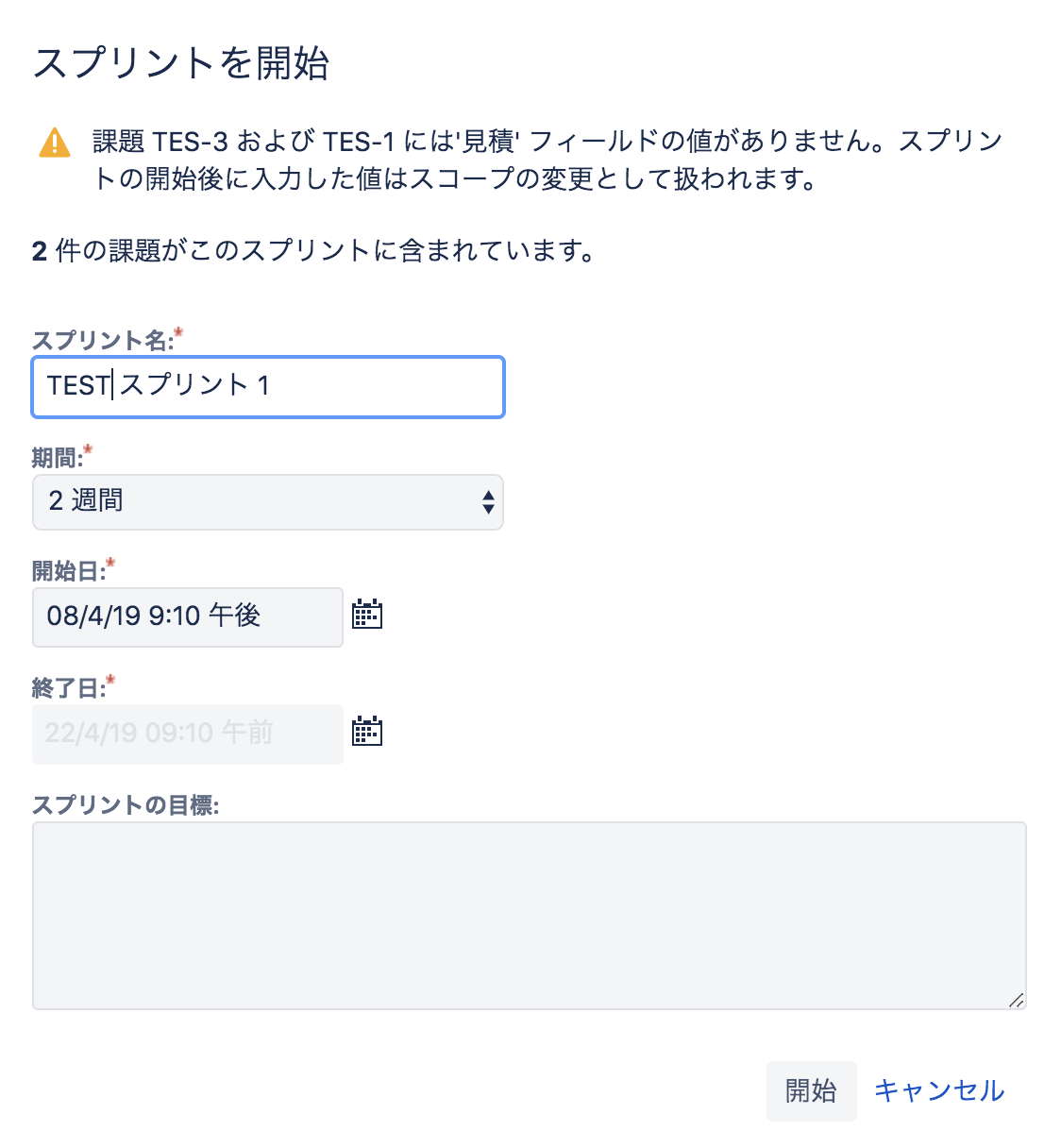This screenshot has height=1148, width=1061.
Task: Click the 終了日 field label
Action: click(x=69, y=688)
